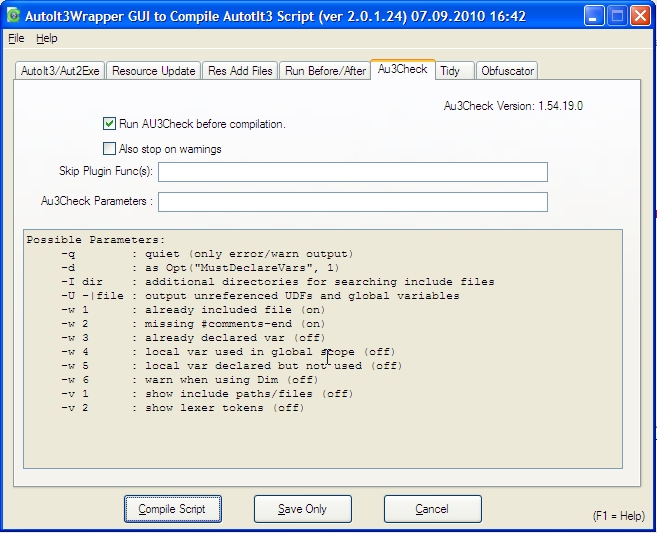Minimize the AutoIt3Wrapper window

pyautogui.click(x=594, y=16)
